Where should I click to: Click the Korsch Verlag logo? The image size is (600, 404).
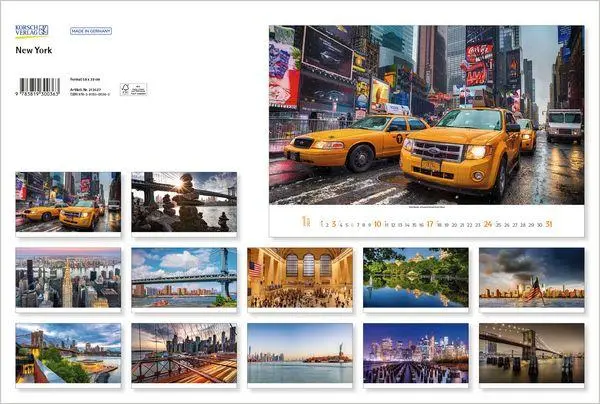click(32, 31)
